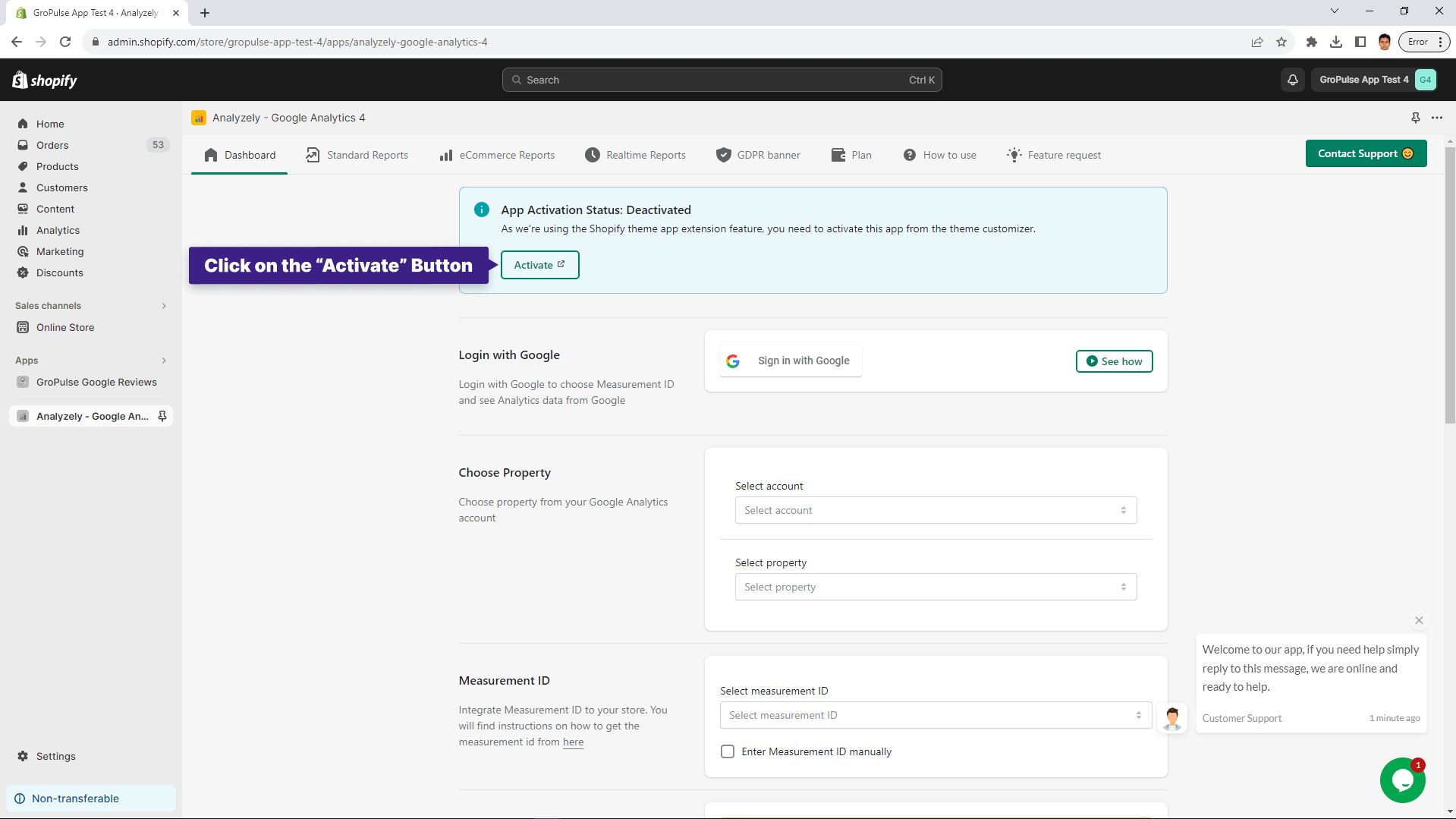Follow the 'here' measurement id link
The image size is (1456, 819).
point(573,742)
